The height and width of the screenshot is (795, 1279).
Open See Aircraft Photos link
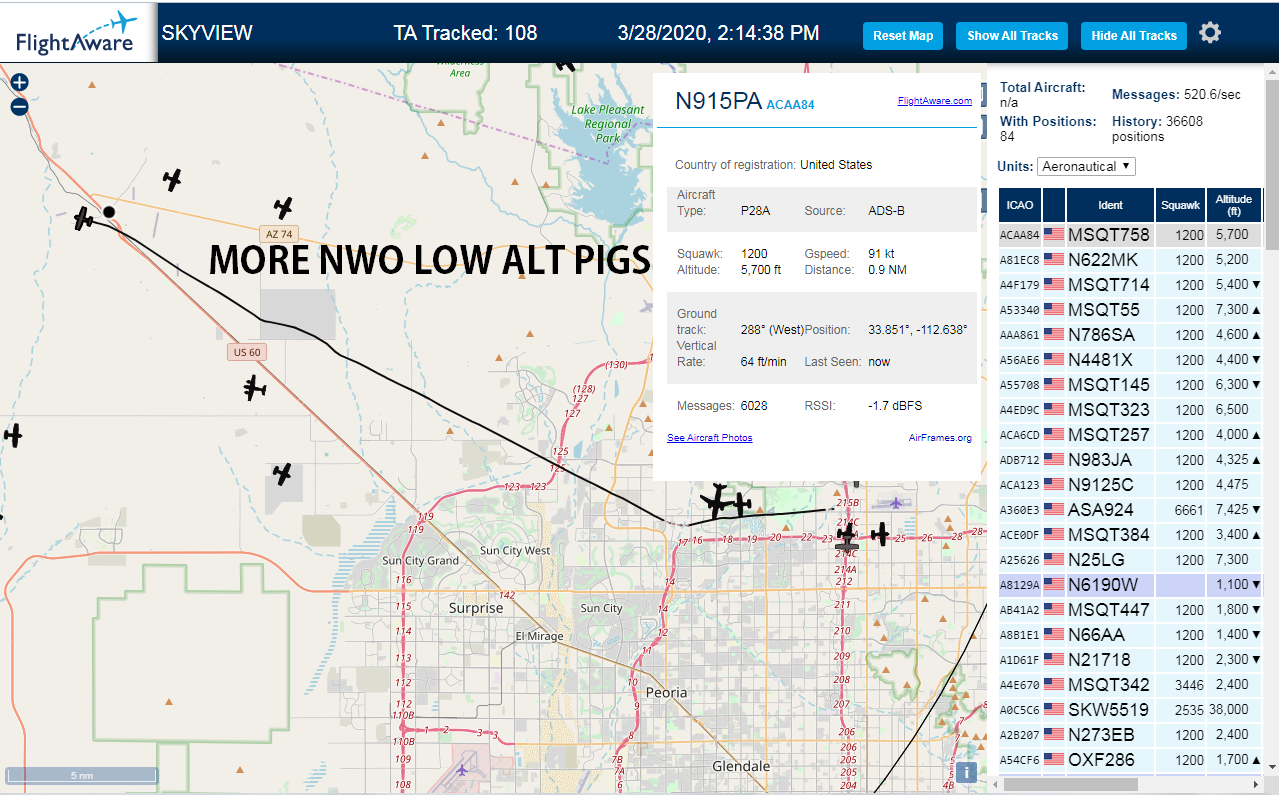(x=710, y=438)
